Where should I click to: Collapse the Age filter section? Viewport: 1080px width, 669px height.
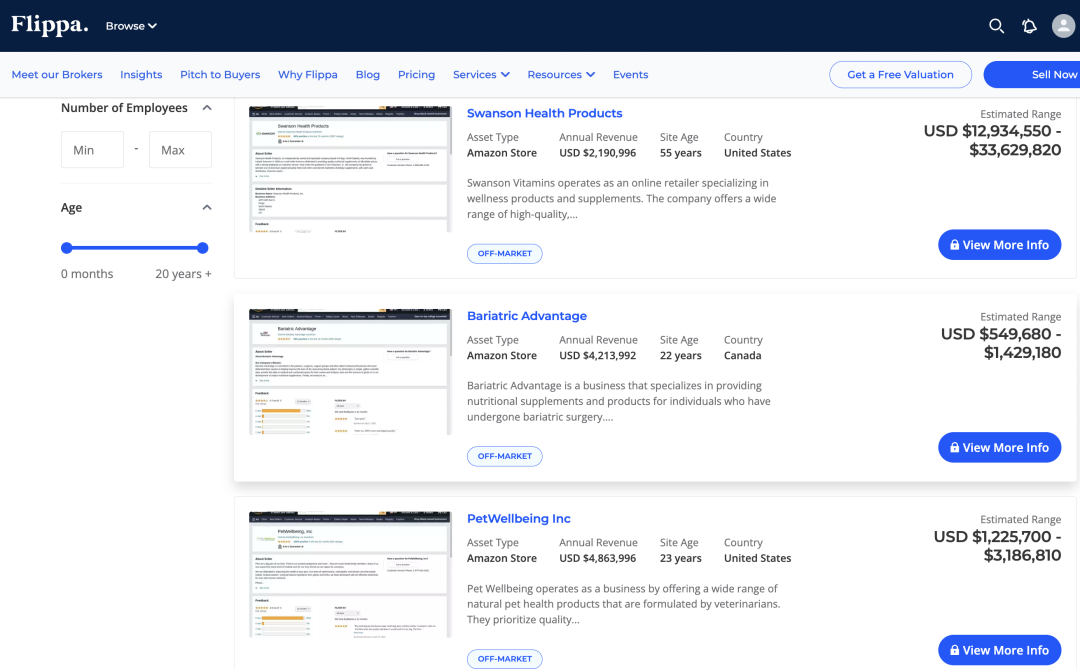pyautogui.click(x=207, y=207)
